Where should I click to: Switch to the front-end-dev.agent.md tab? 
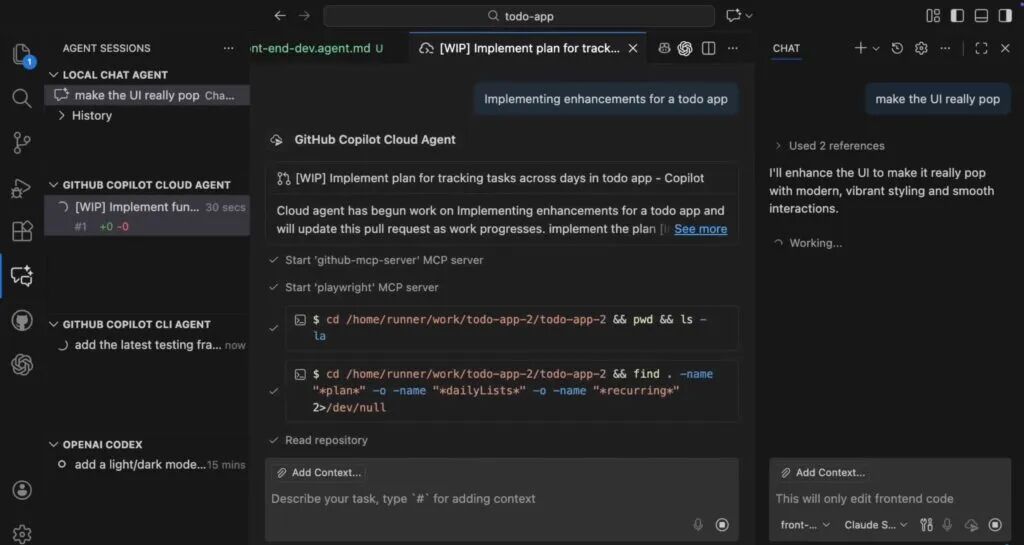(318, 48)
